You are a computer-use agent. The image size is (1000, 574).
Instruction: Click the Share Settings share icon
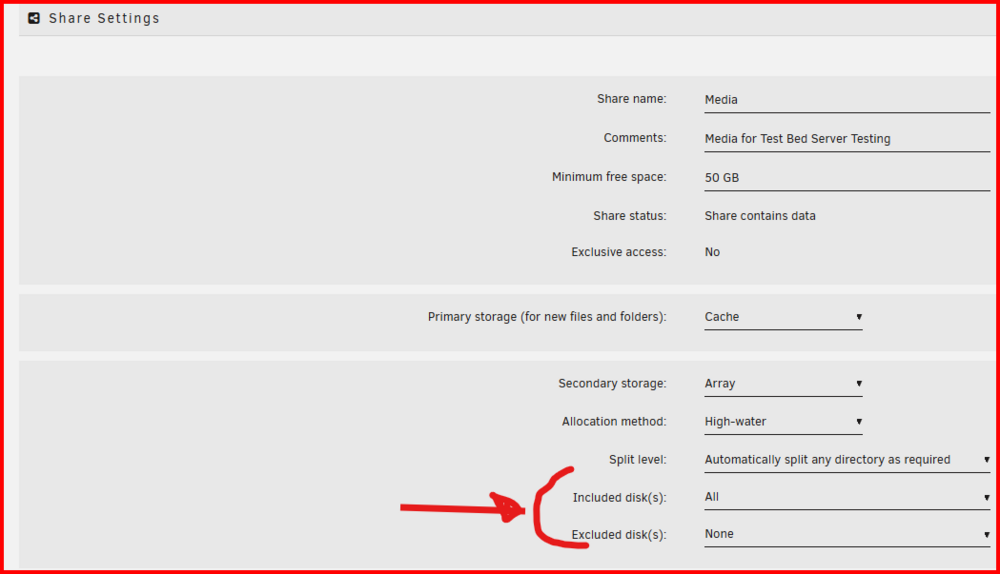click(34, 18)
